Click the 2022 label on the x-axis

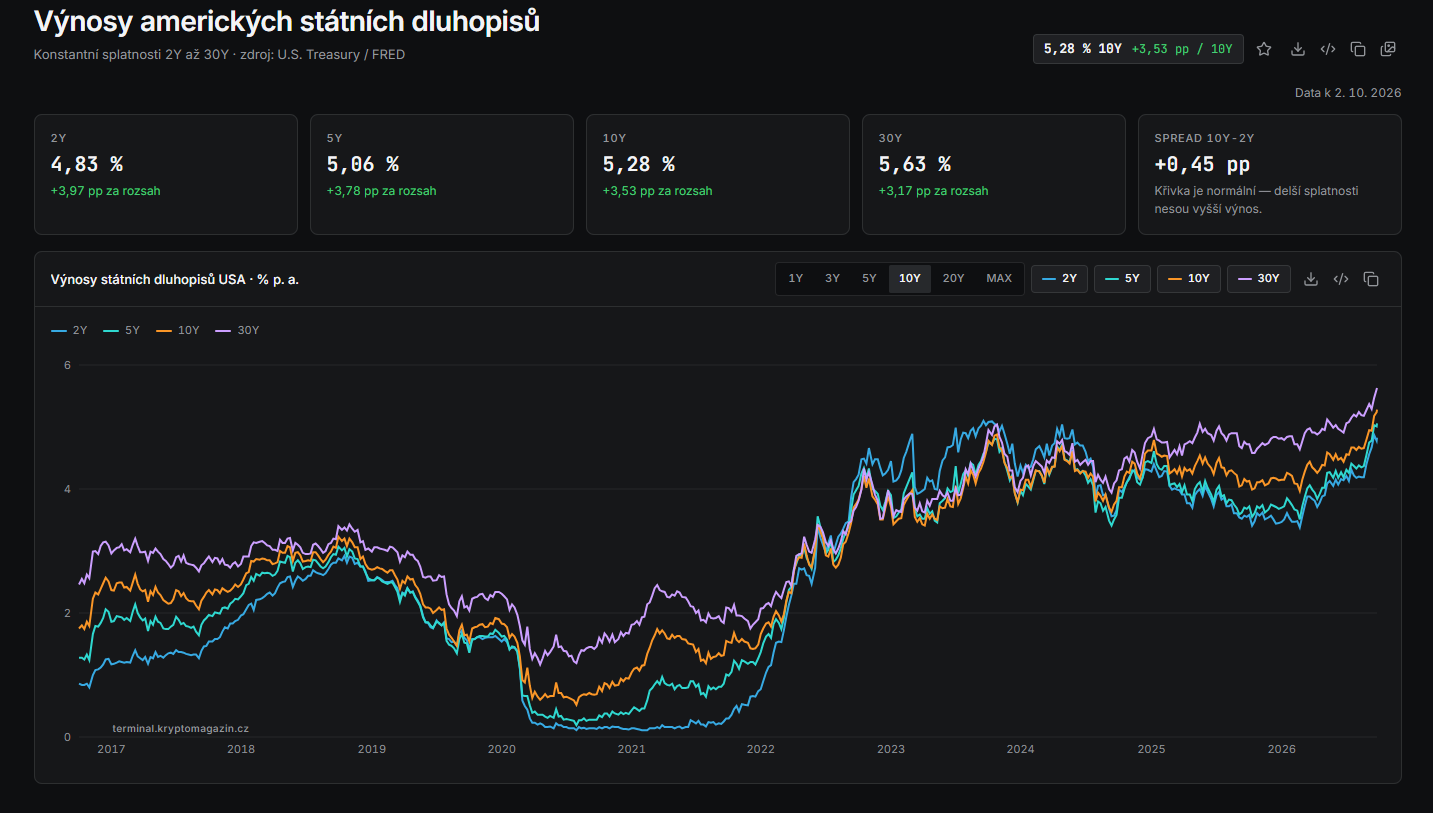pos(760,749)
